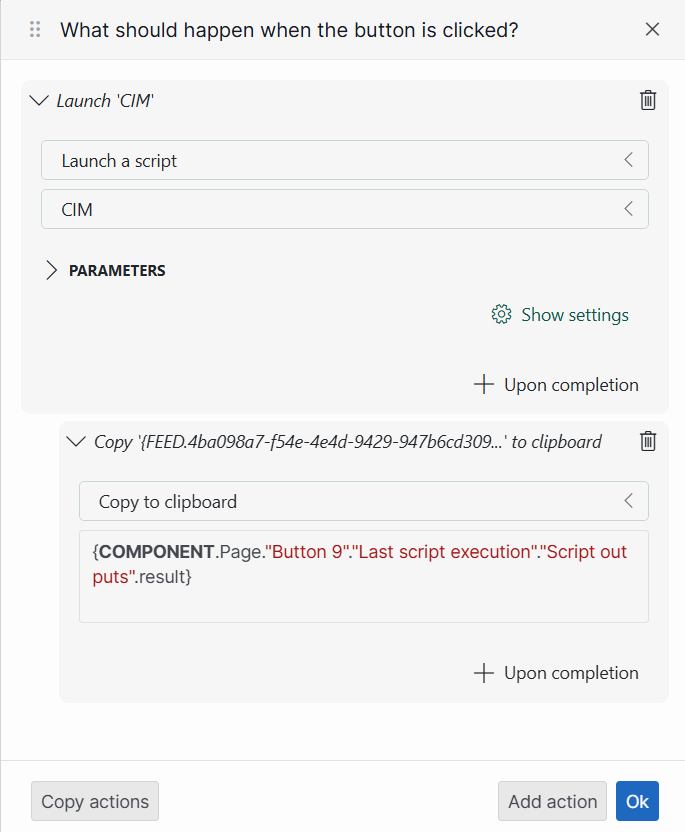Click the Copy actions button

[x=95, y=801]
